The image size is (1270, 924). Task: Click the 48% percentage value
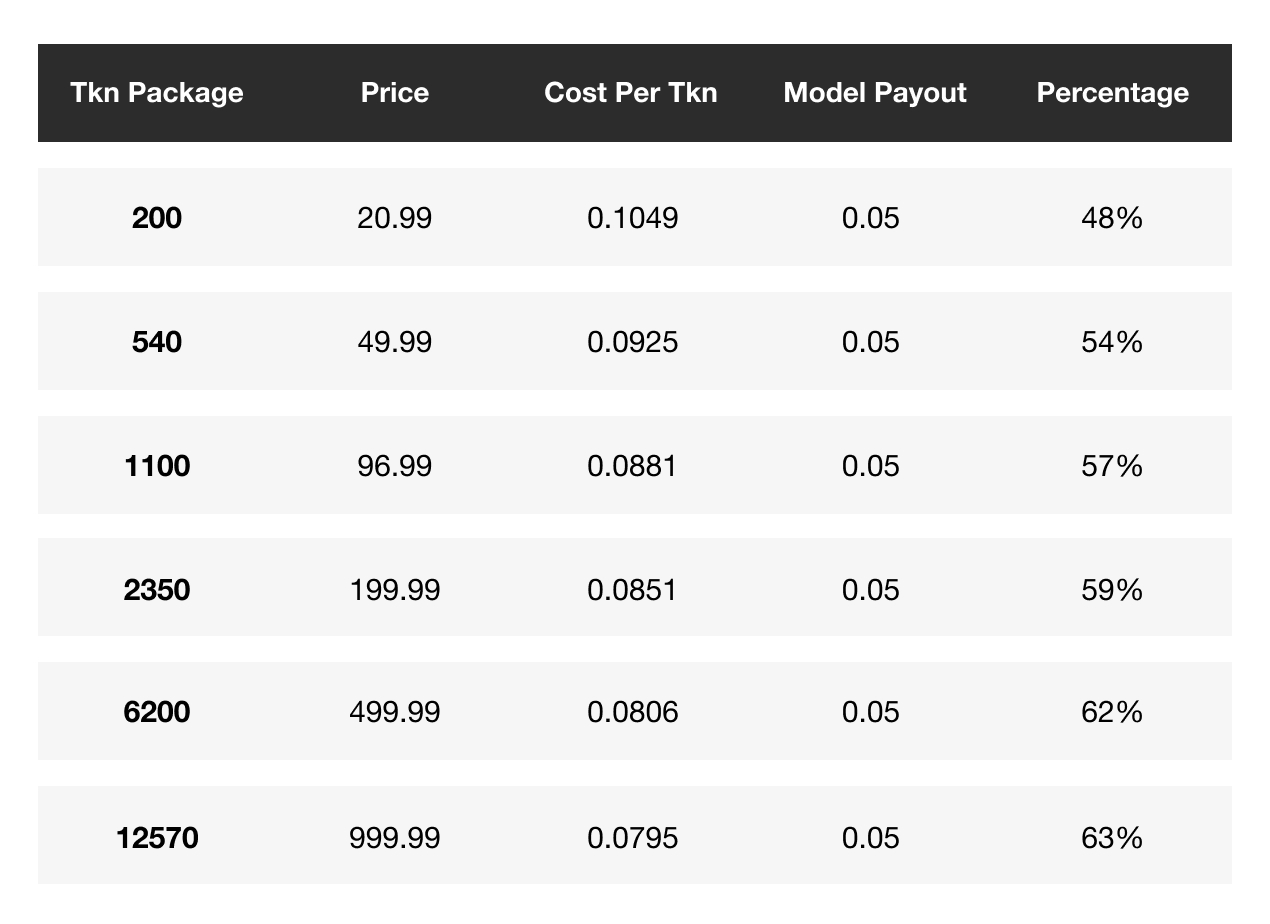[x=1112, y=218]
